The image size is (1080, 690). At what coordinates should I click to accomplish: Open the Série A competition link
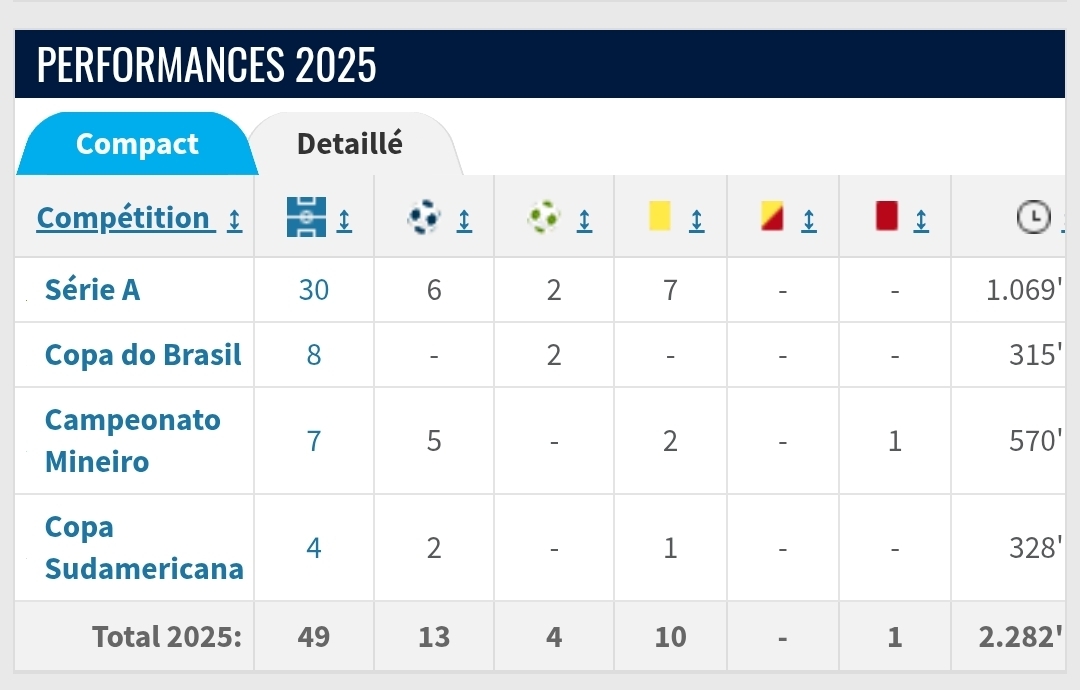[92, 290]
